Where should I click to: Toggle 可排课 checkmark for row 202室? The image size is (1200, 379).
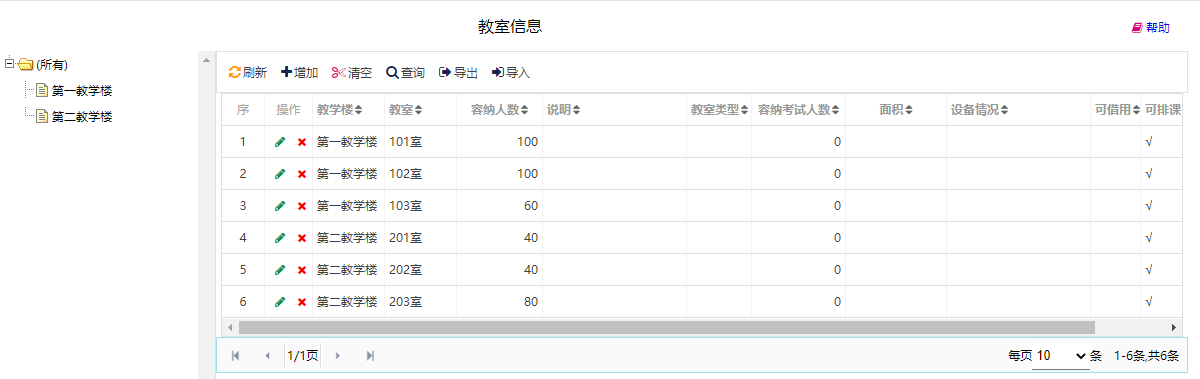pyautogui.click(x=1149, y=270)
